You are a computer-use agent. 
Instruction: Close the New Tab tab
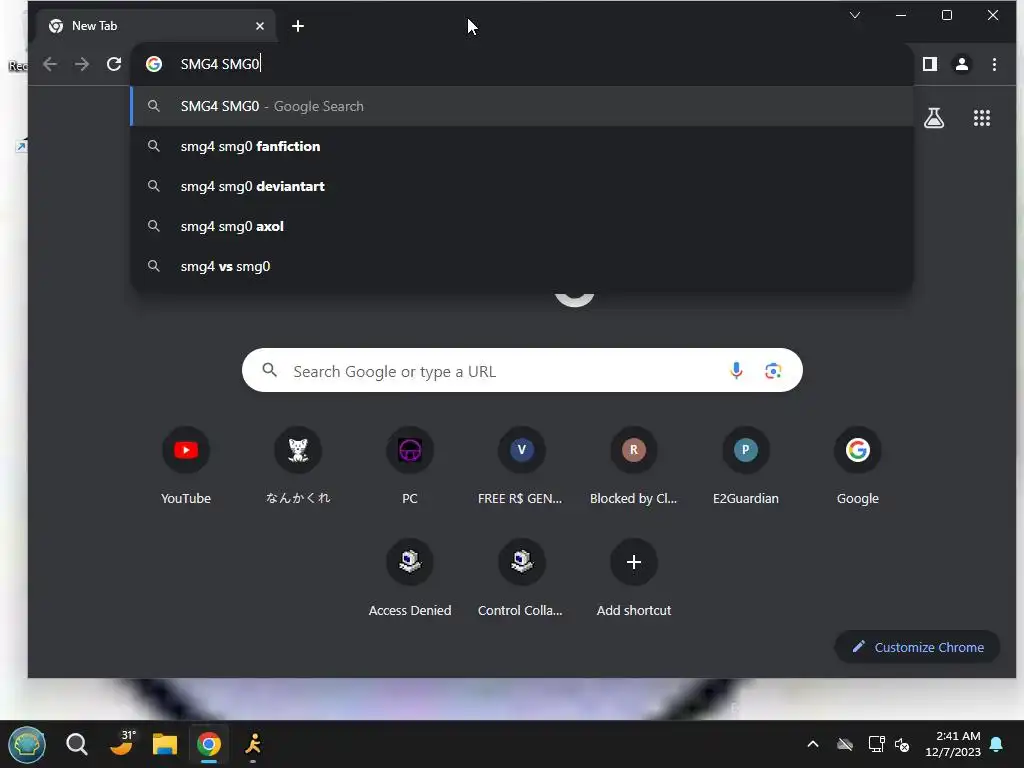point(260,26)
